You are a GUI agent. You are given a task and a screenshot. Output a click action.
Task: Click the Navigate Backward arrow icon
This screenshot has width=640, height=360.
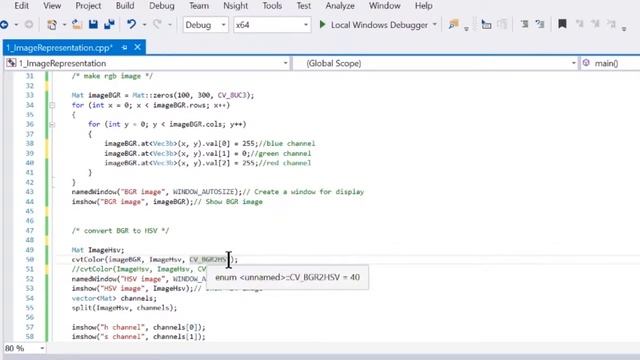point(4,25)
